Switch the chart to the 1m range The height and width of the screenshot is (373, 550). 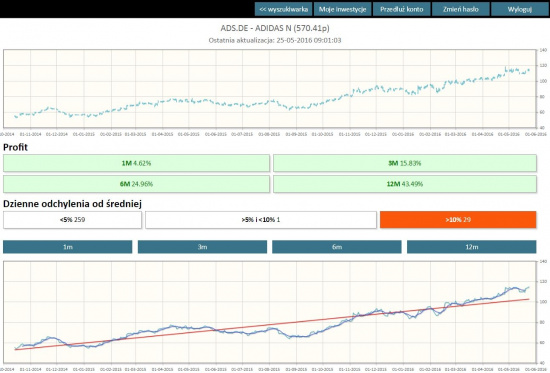pos(68,247)
